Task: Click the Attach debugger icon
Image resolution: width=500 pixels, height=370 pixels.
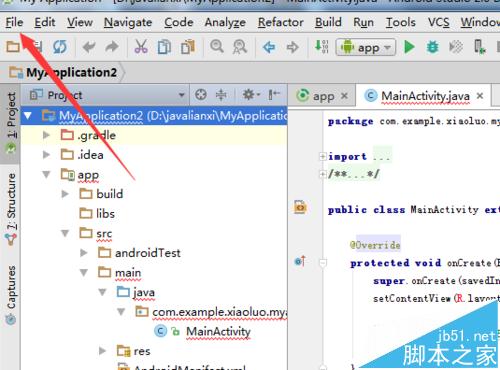Action: point(456,47)
